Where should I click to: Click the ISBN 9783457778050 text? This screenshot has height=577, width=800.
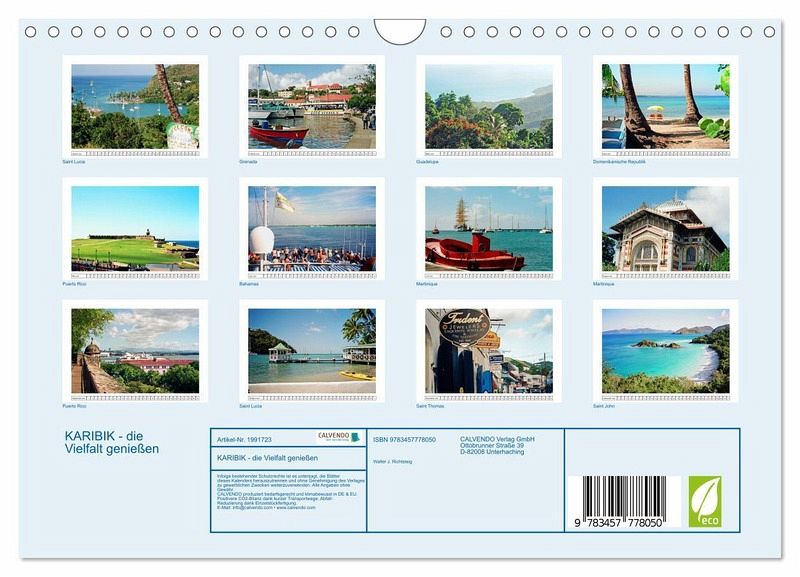[x=405, y=440]
